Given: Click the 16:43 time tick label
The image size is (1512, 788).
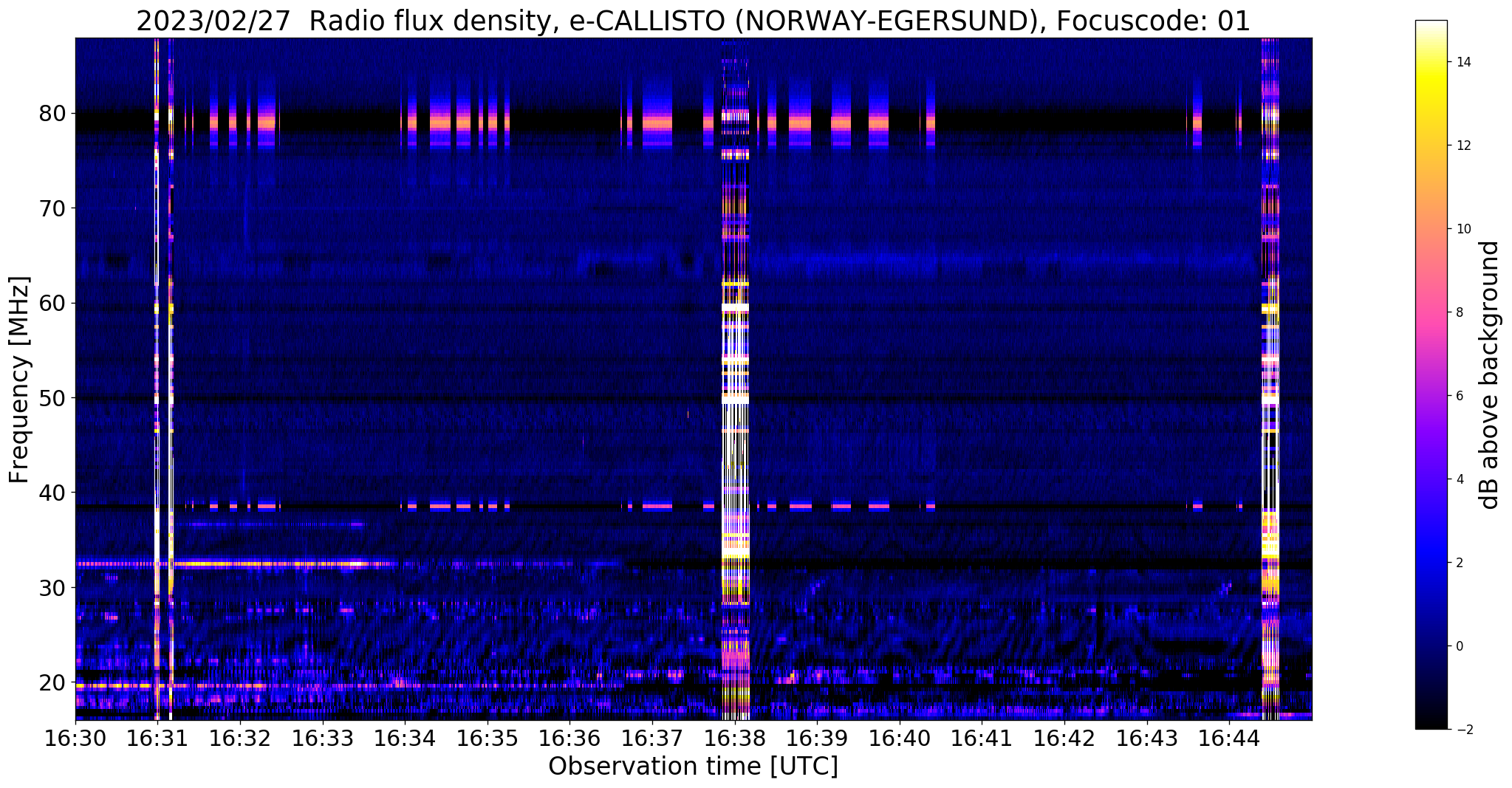Looking at the screenshot, I should click(1147, 738).
